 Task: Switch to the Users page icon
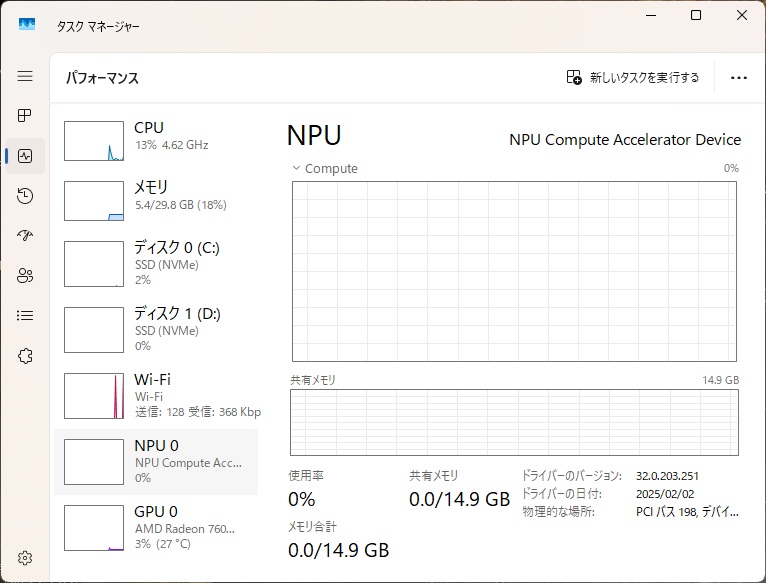click(25, 276)
